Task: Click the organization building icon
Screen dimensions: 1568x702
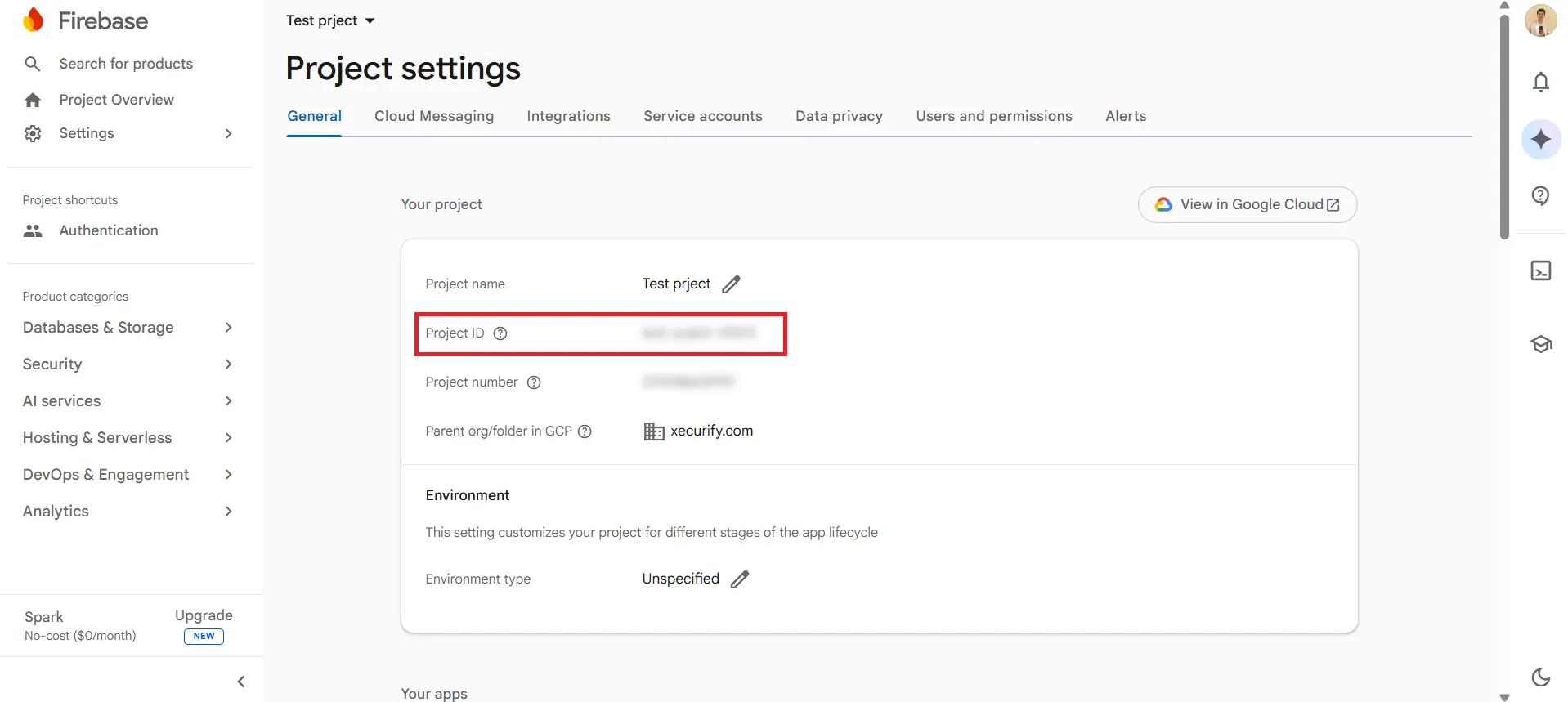Action: tap(654, 431)
